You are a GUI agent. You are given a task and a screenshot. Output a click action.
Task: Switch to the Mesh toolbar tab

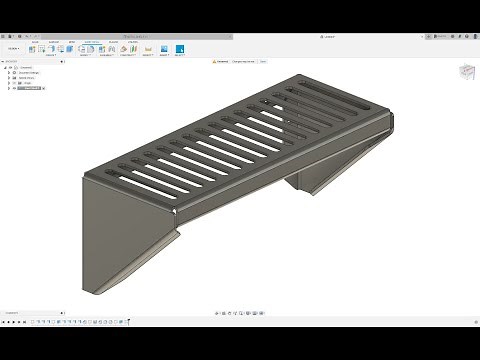point(72,42)
